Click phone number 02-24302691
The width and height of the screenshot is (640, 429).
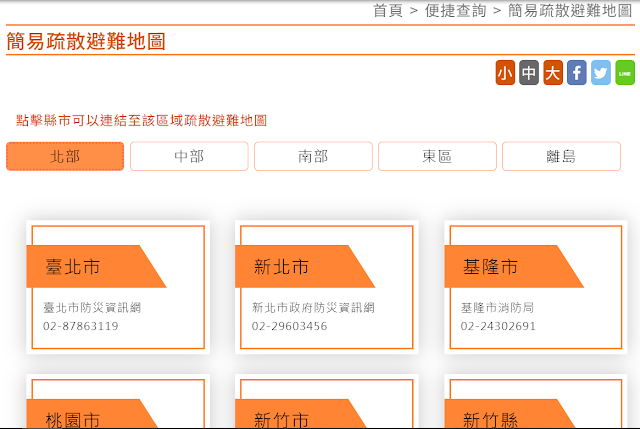pos(498,326)
